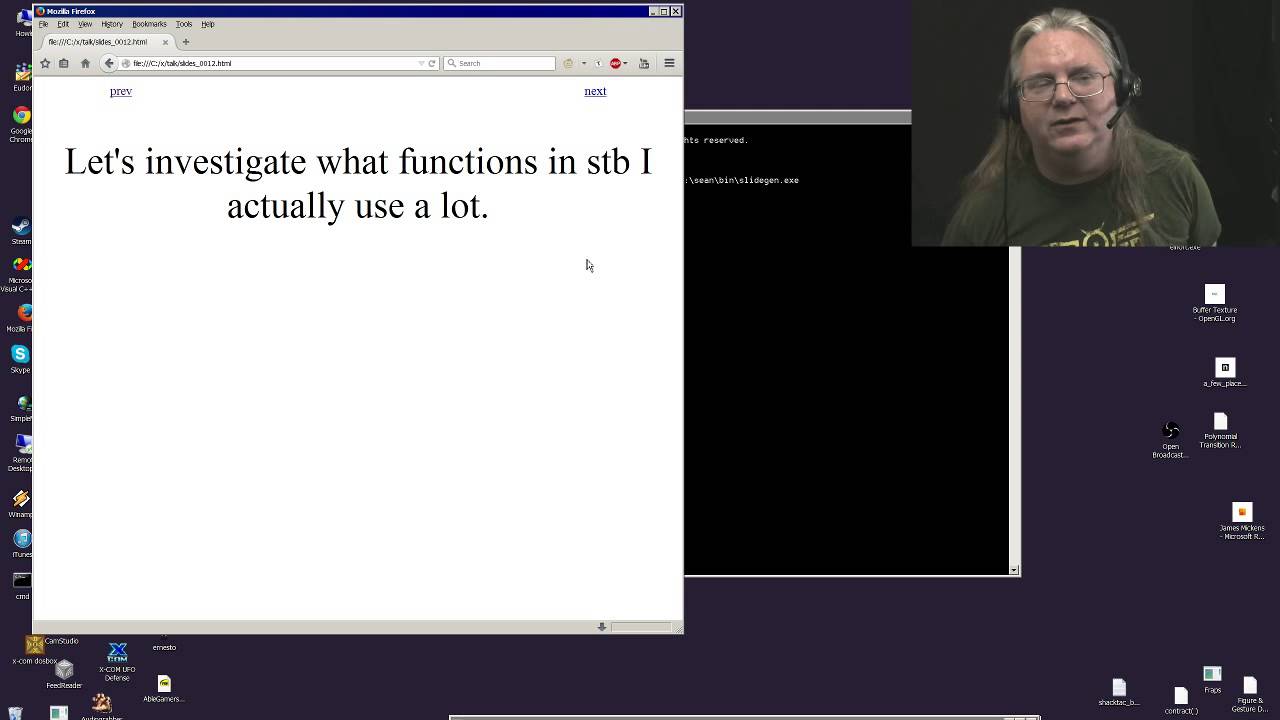This screenshot has height=720, width=1280.
Task: Click the Firefox bottom bar download arrow
Action: pos(602,627)
